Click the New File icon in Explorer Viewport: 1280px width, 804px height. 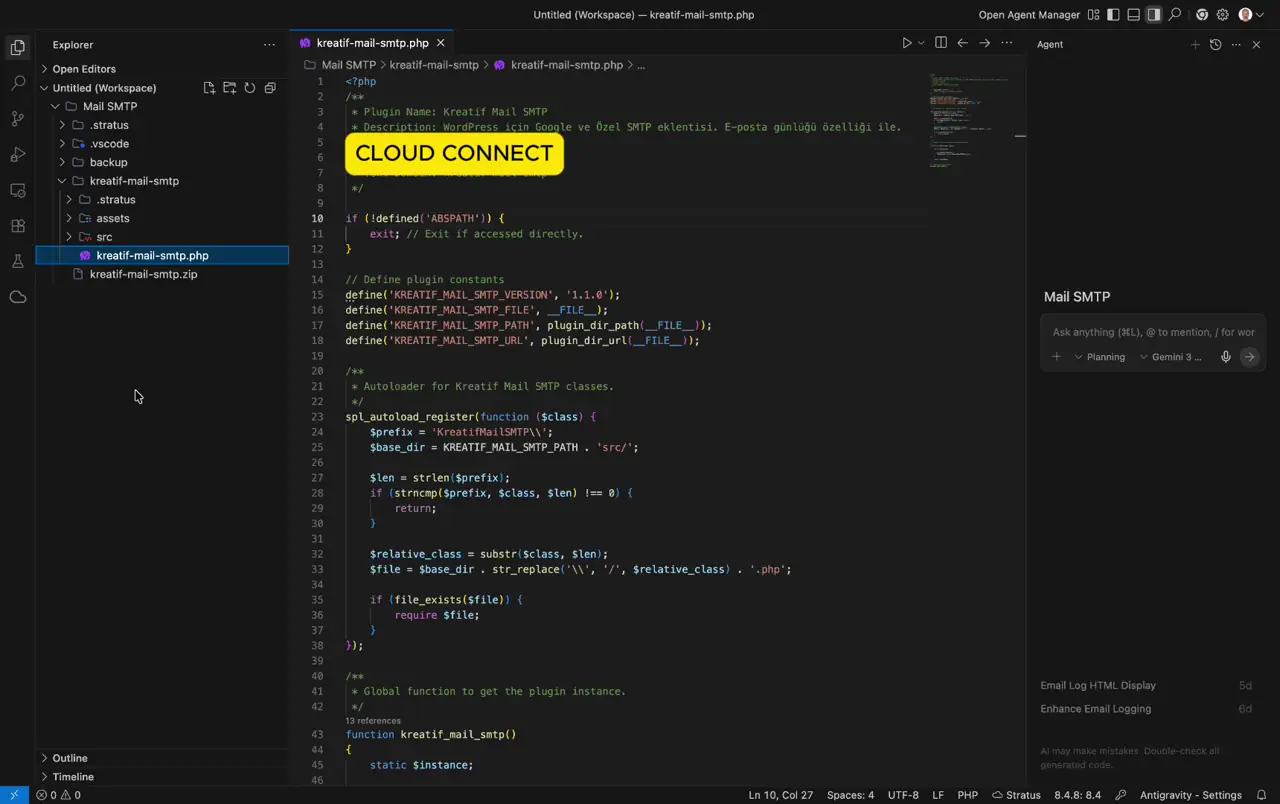coord(209,88)
